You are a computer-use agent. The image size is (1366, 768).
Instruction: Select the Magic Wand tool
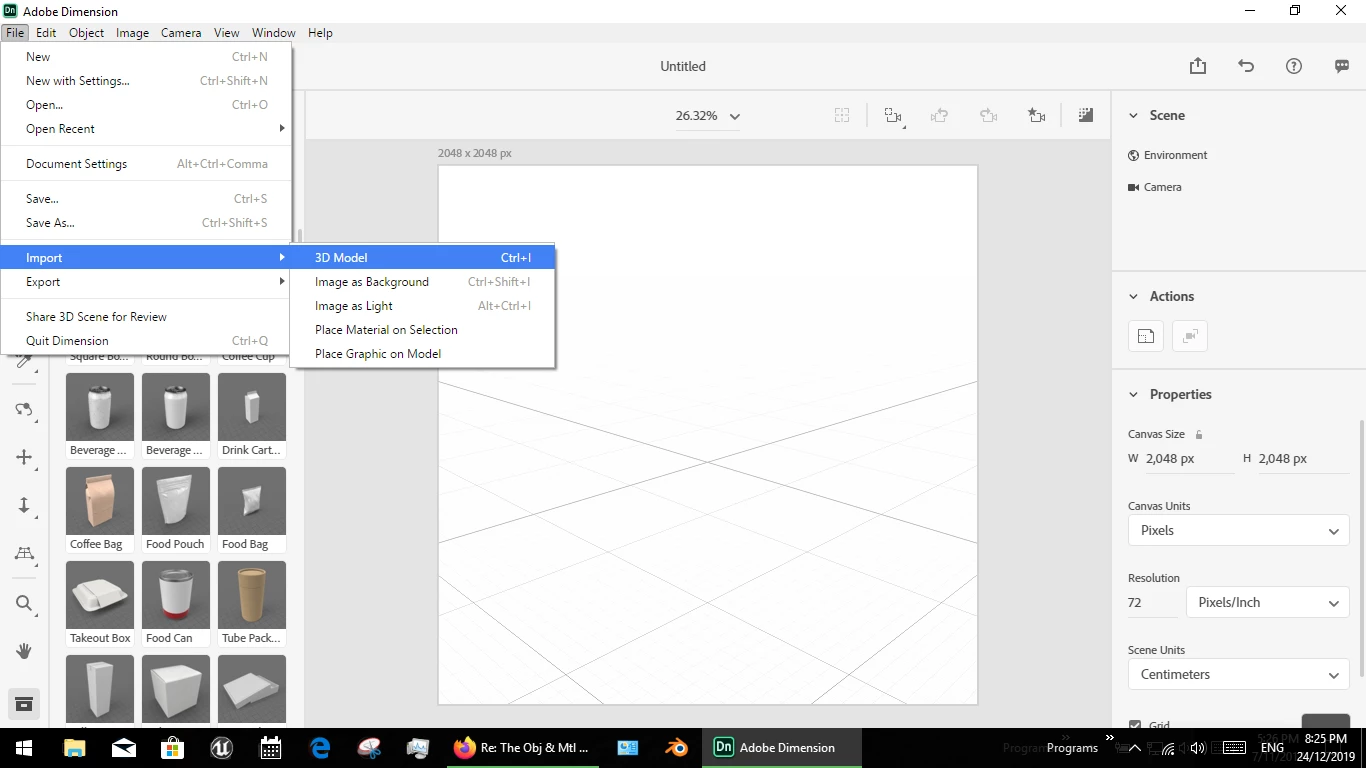point(24,361)
